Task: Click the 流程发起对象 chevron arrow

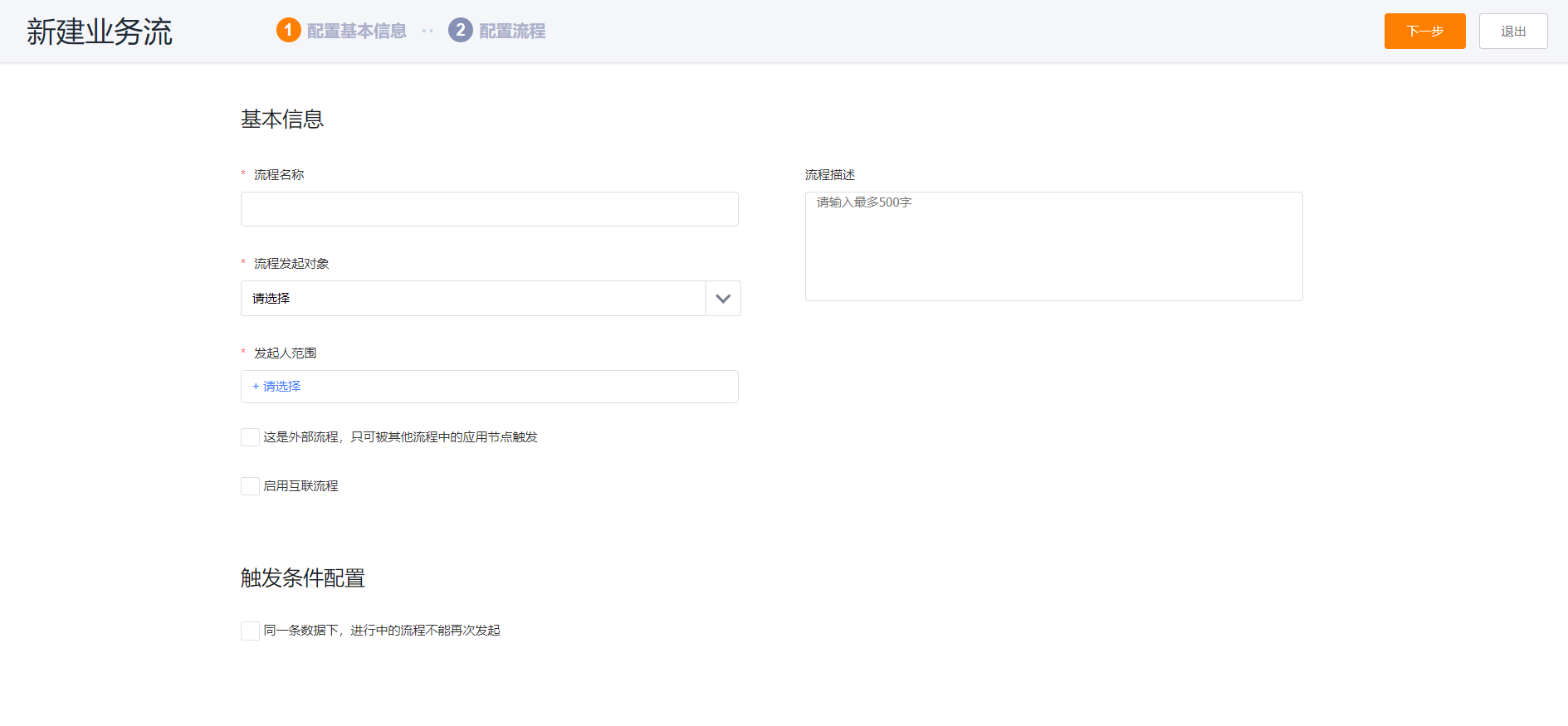Action: point(723,299)
